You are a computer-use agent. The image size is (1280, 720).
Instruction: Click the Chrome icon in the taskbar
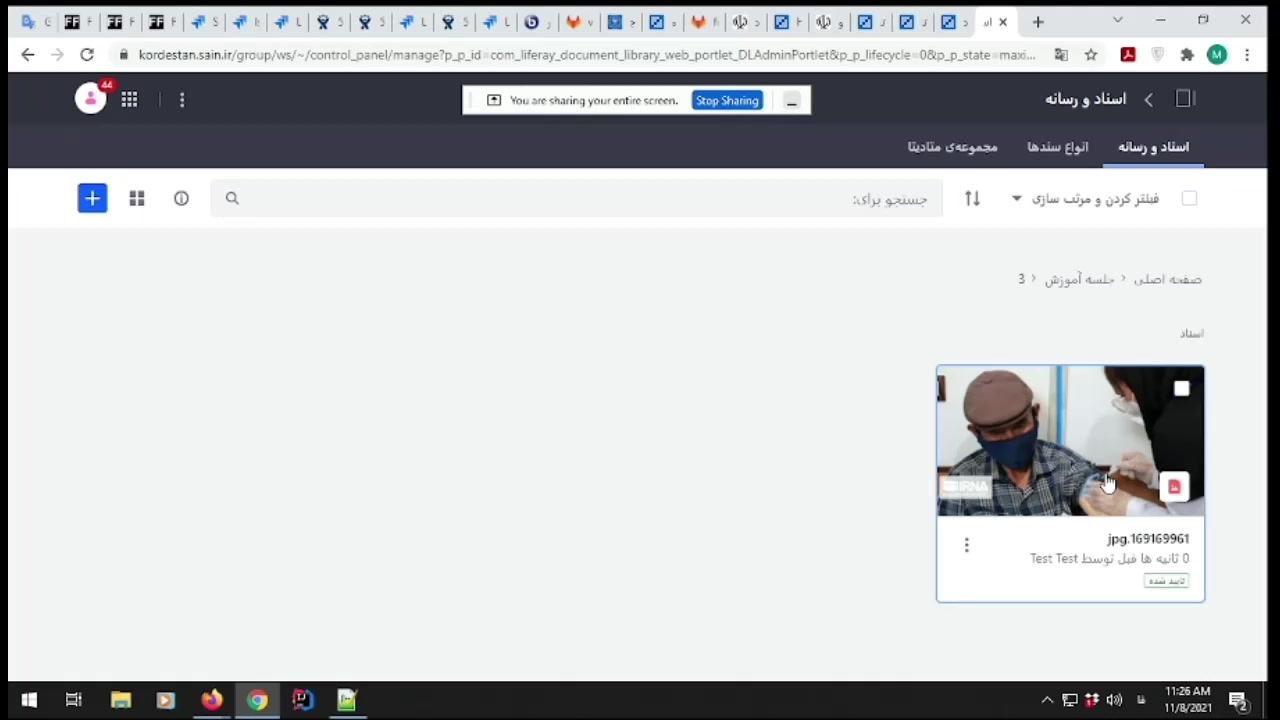click(x=257, y=700)
